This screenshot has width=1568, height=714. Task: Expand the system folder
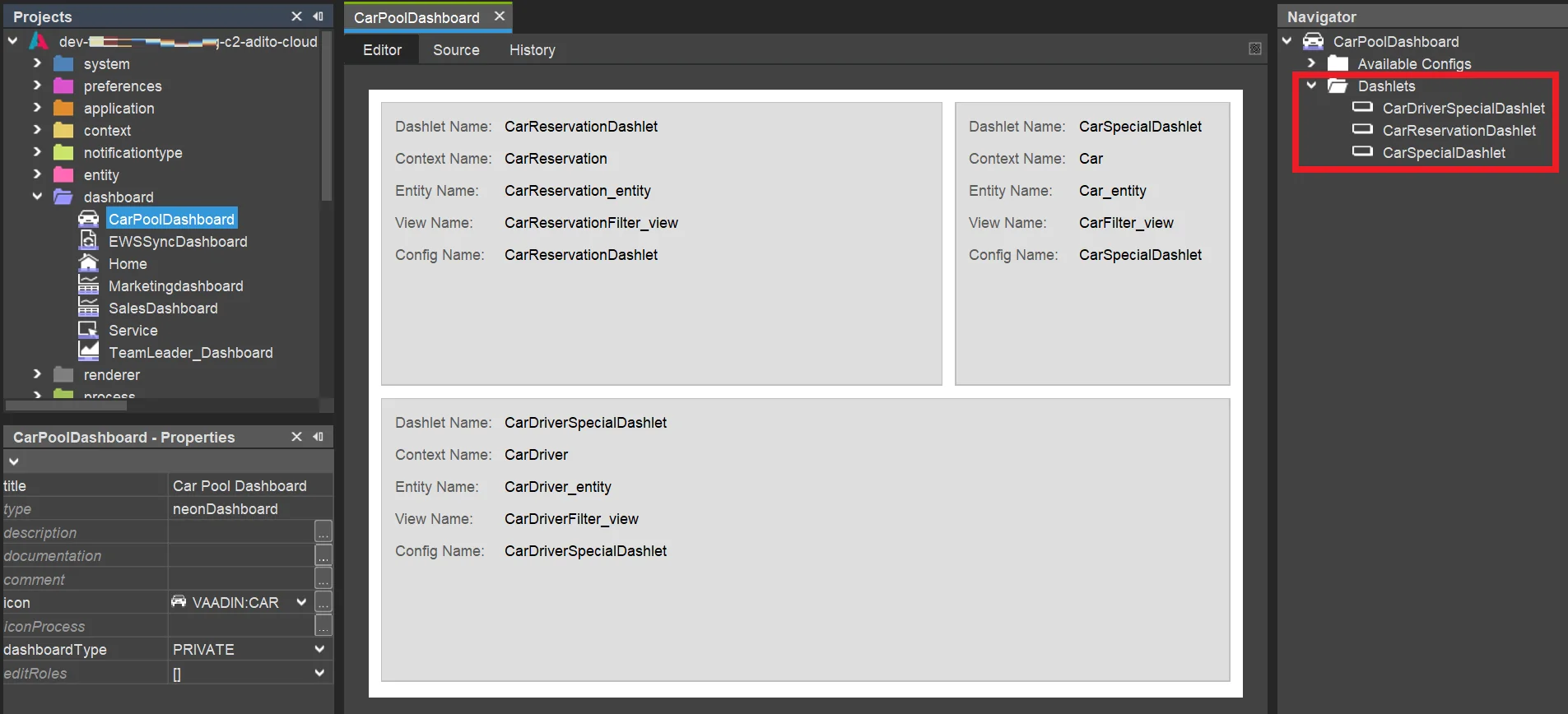[37, 63]
